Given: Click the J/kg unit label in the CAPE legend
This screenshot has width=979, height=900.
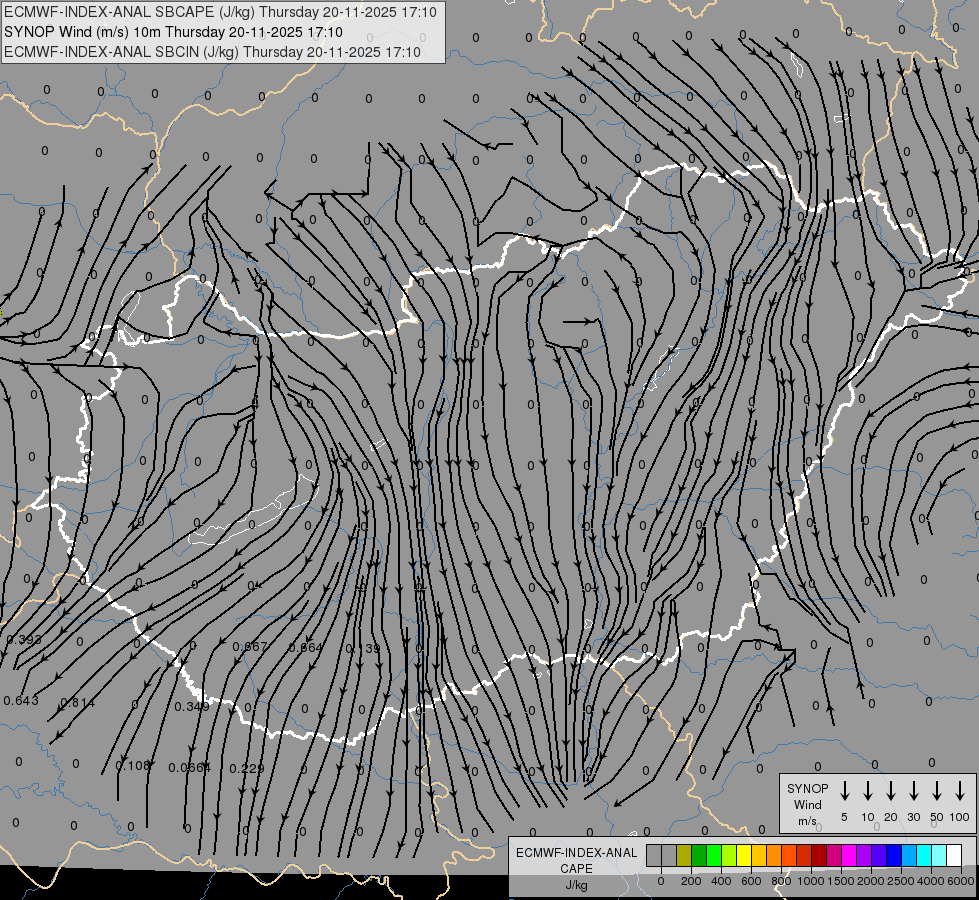Looking at the screenshot, I should (576, 885).
